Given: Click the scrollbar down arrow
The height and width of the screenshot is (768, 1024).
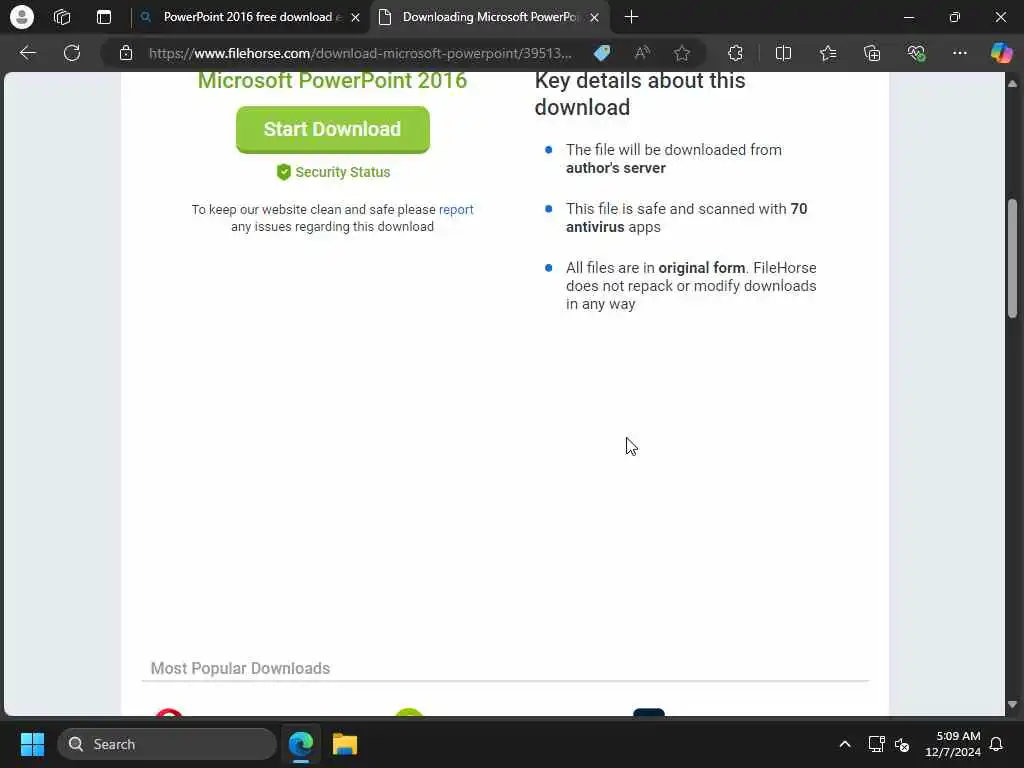Looking at the screenshot, I should point(1012,705).
